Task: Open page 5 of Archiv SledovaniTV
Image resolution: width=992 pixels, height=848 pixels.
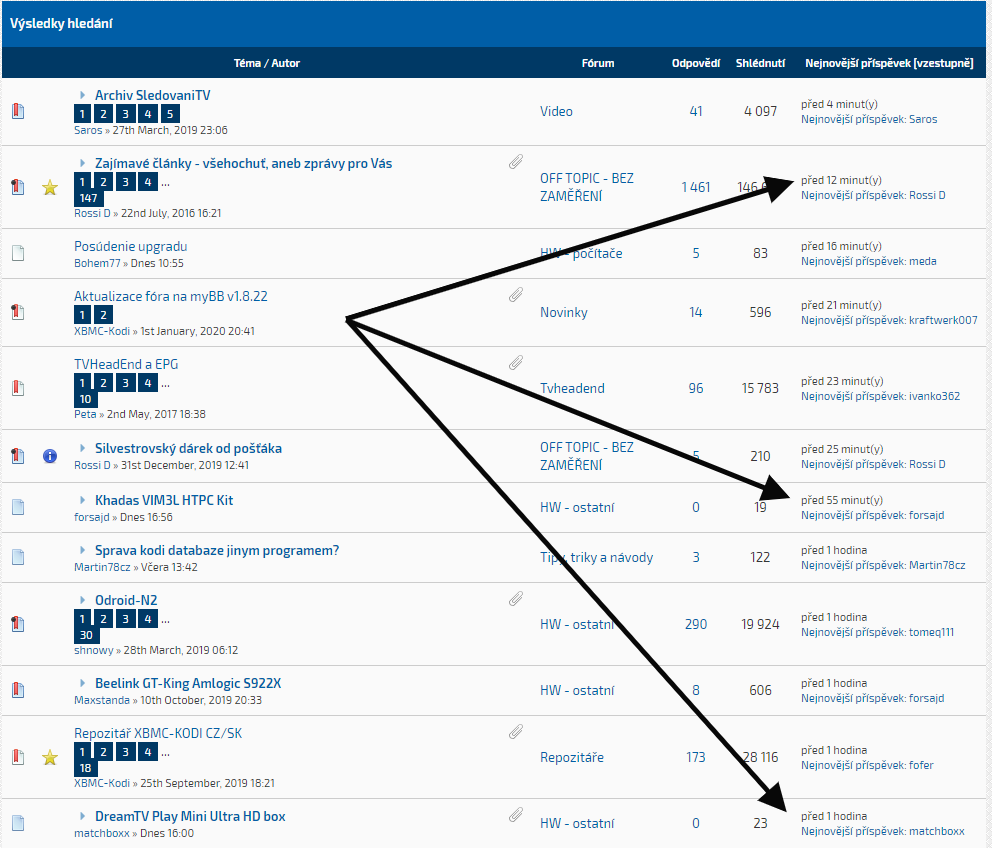Action: 171,114
